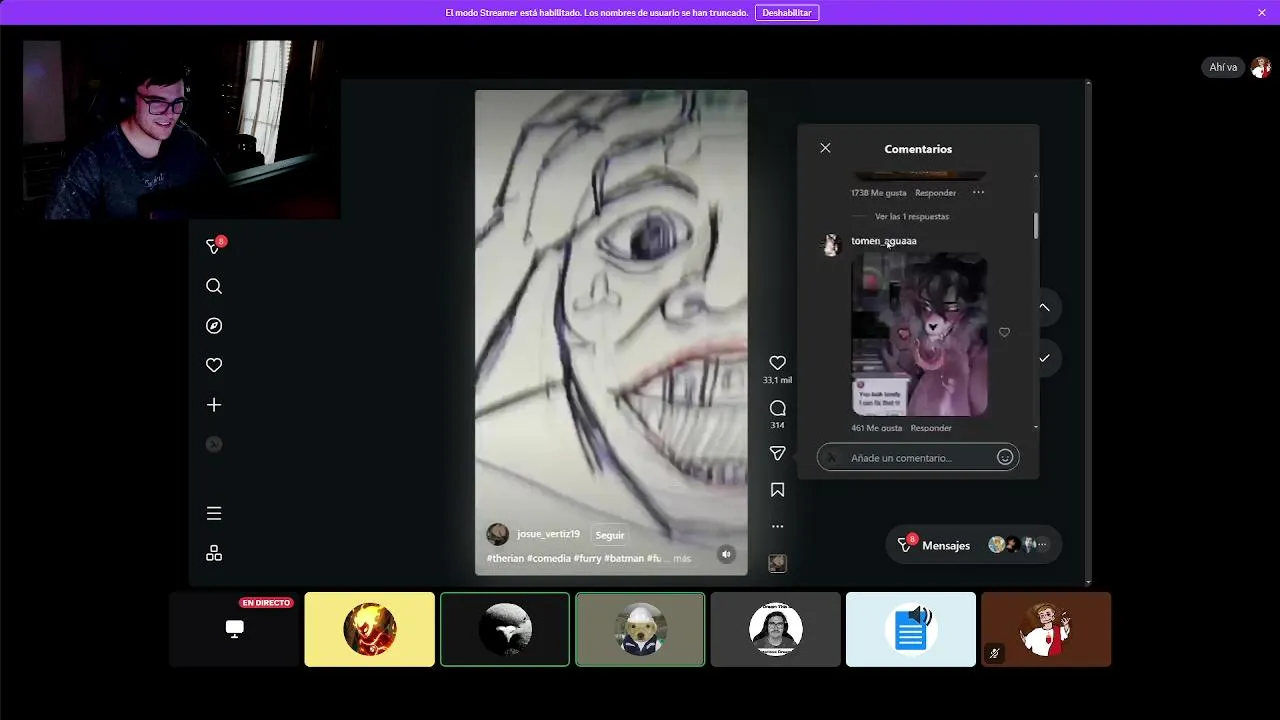Open the Explore compass in sidebar

click(x=214, y=326)
